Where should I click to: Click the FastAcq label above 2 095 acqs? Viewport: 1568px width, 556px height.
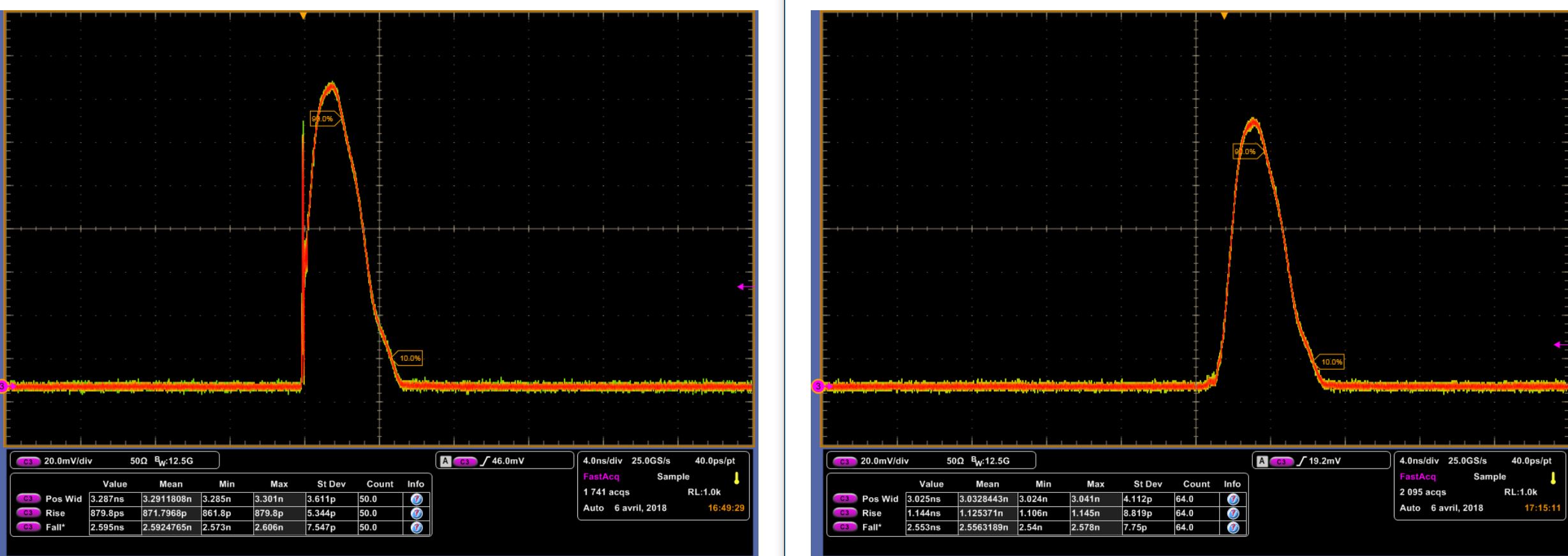point(1417,477)
